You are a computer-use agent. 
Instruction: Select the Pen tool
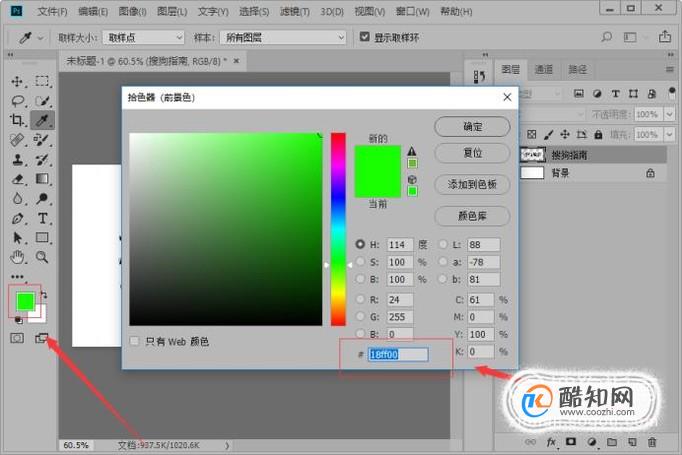[x=17, y=218]
